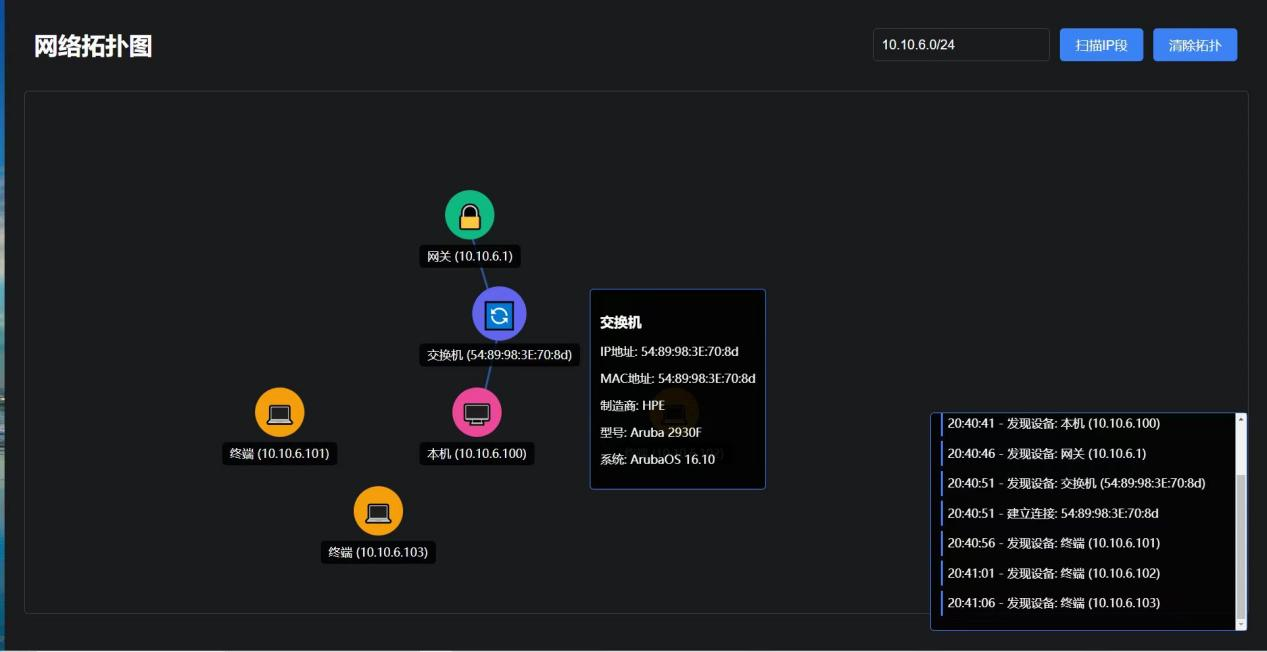
Task: Click the log panel scrollbar thumb
Action: (x=1241, y=545)
